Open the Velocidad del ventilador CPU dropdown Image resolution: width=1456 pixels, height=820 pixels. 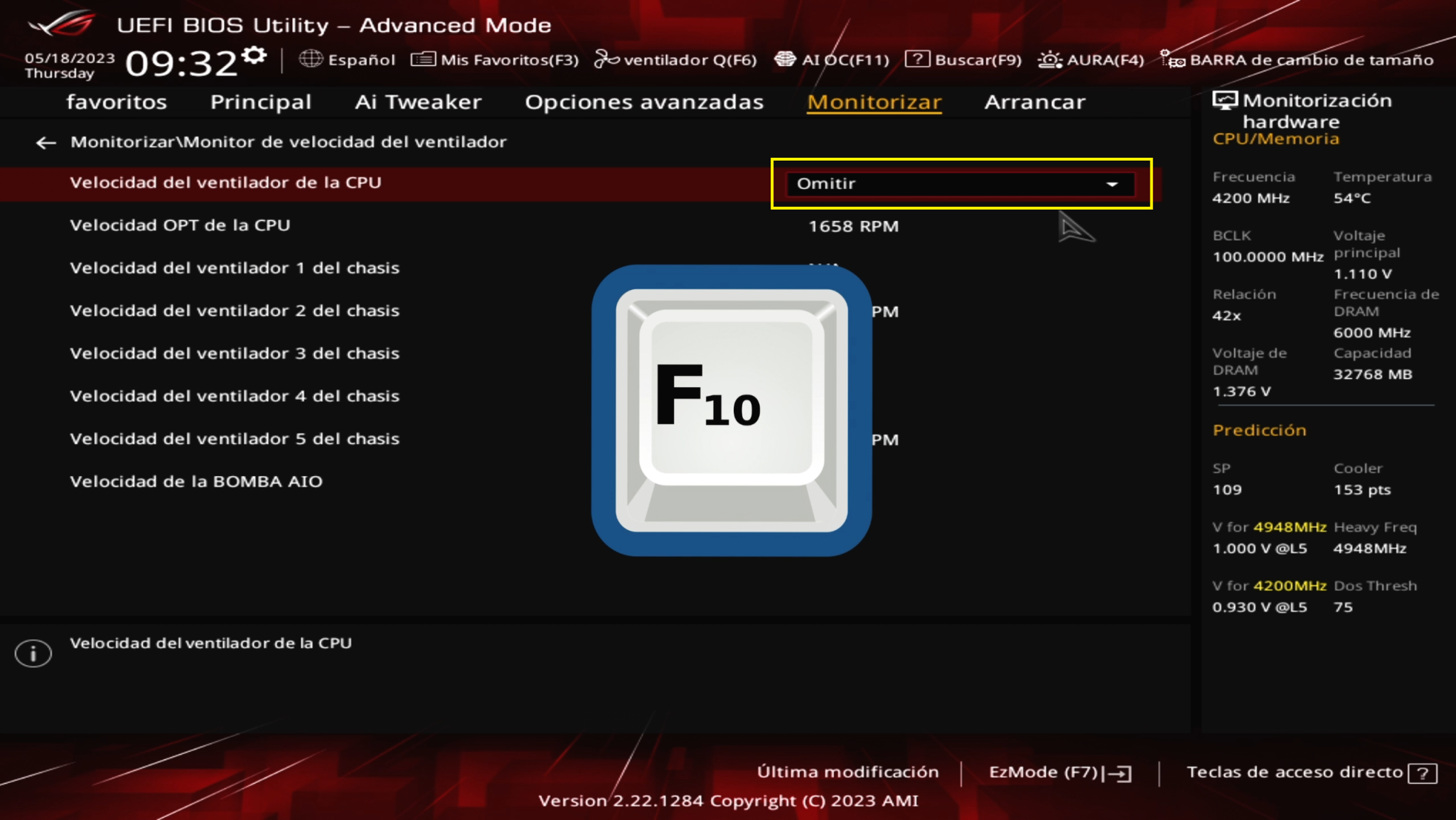click(1110, 184)
